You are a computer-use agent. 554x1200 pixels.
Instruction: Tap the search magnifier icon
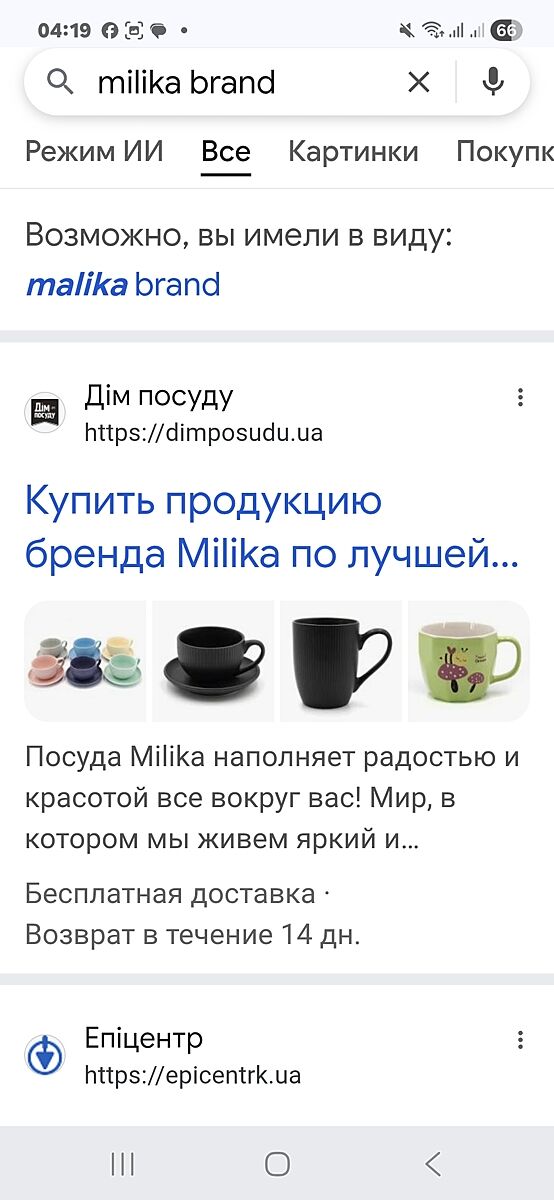coord(60,82)
